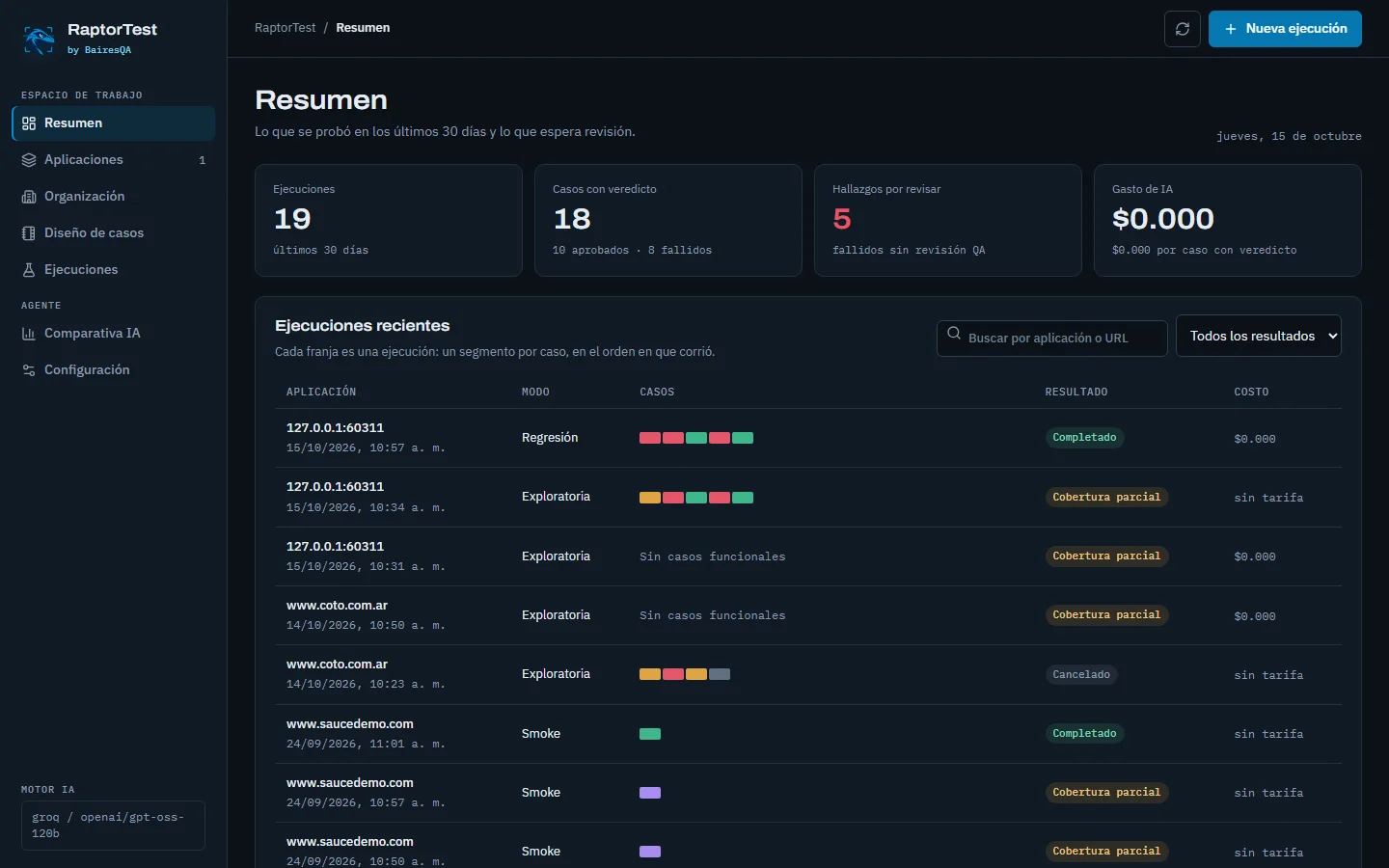Screen dimensions: 1389x868
Task: Click the Organización building icon
Action: pos(29,197)
